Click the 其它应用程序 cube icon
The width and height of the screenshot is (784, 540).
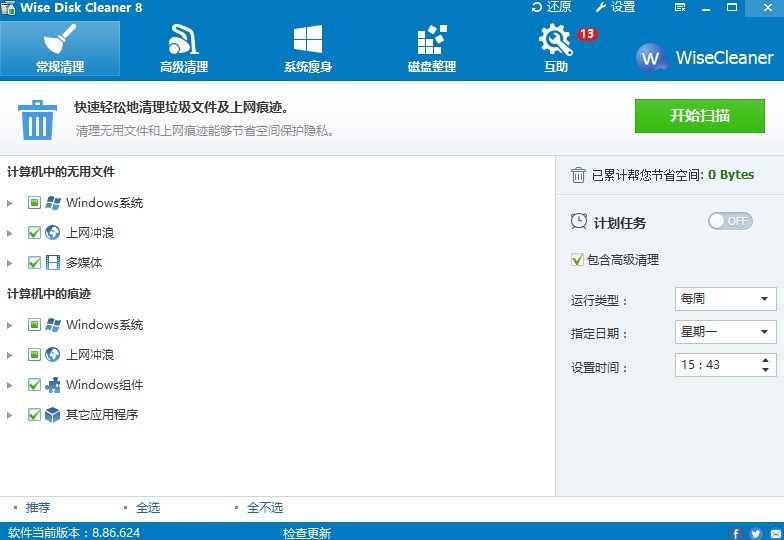pyautogui.click(x=52, y=414)
